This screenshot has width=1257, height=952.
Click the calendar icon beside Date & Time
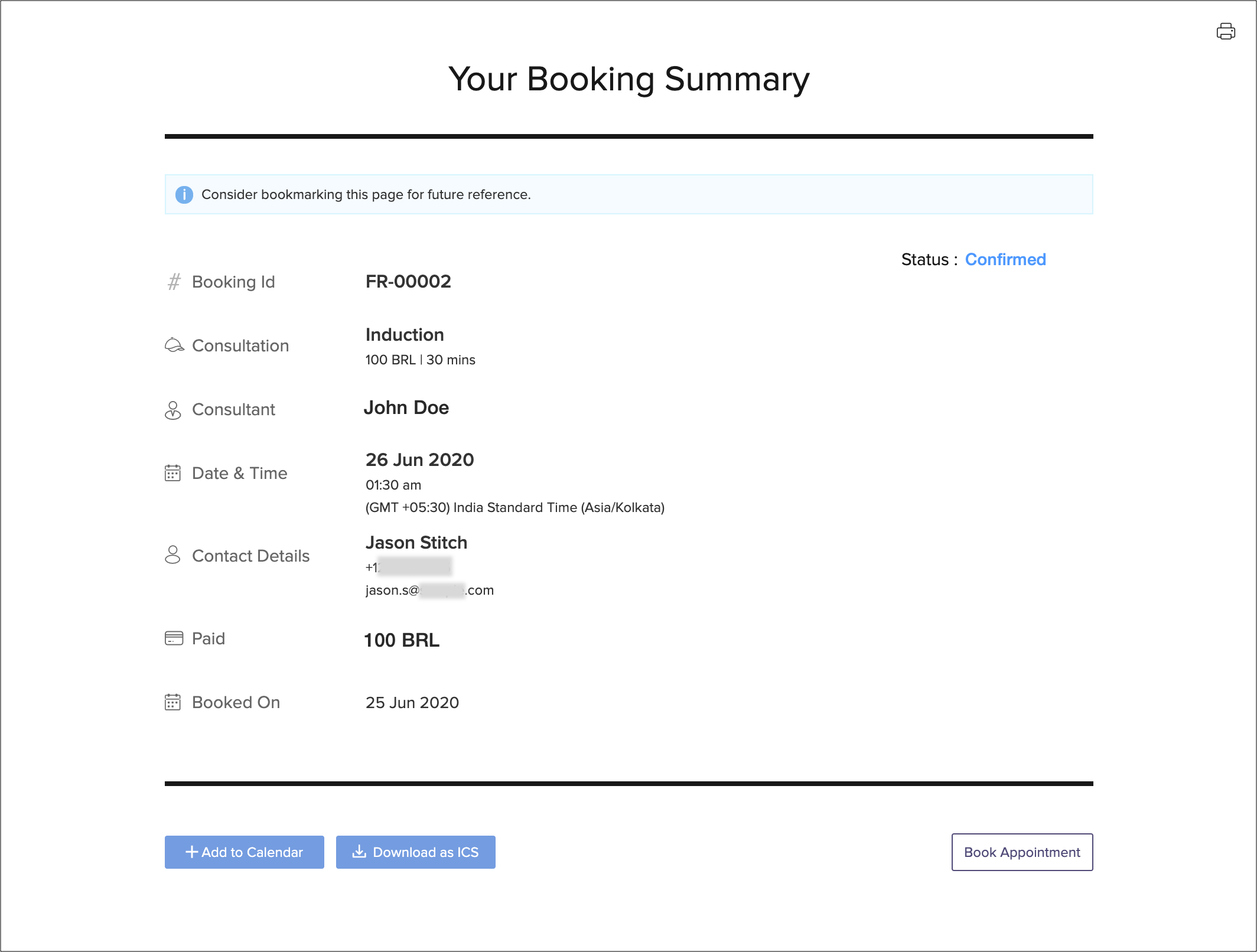click(x=172, y=473)
